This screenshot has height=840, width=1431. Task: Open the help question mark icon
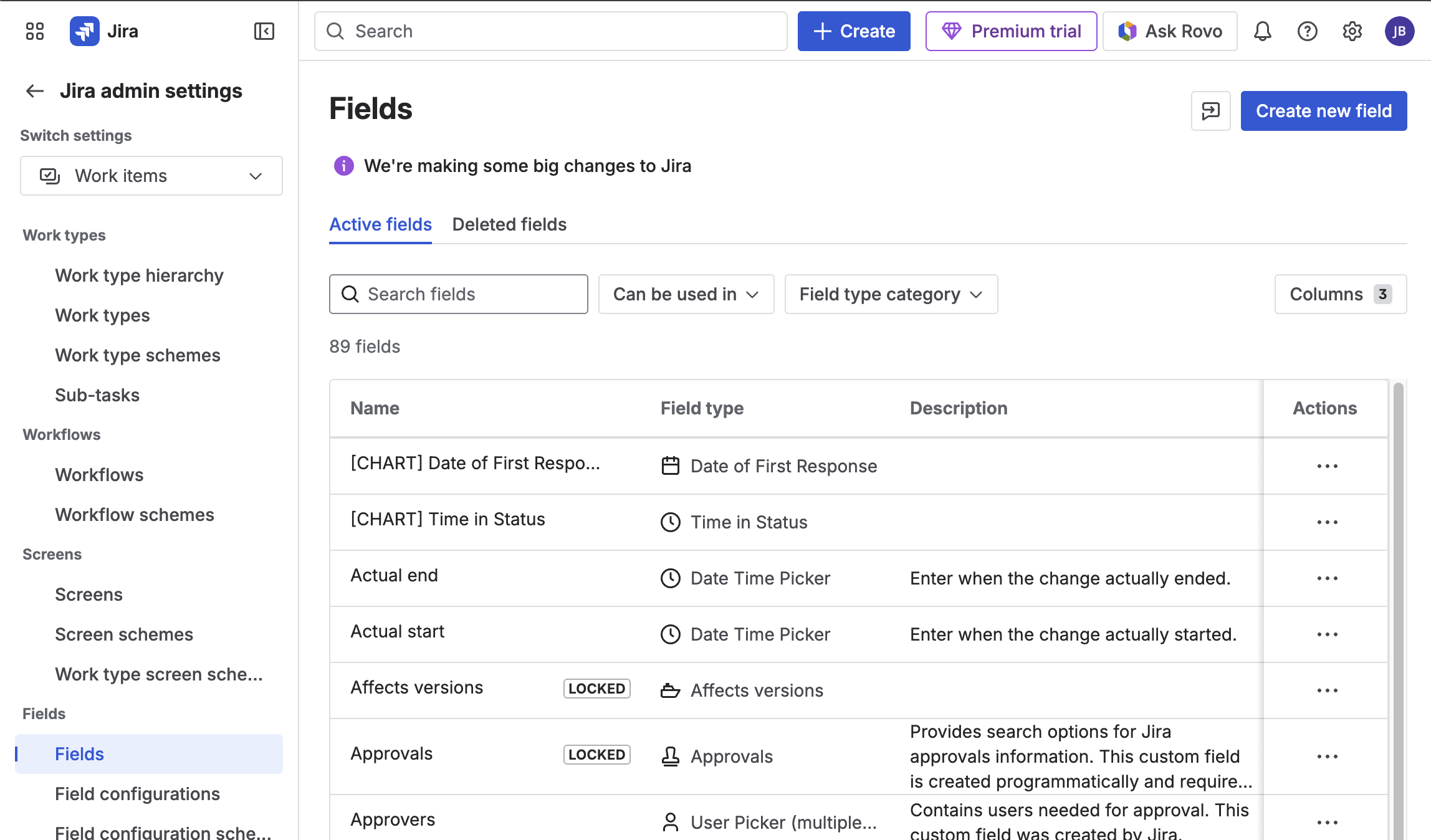1308,31
